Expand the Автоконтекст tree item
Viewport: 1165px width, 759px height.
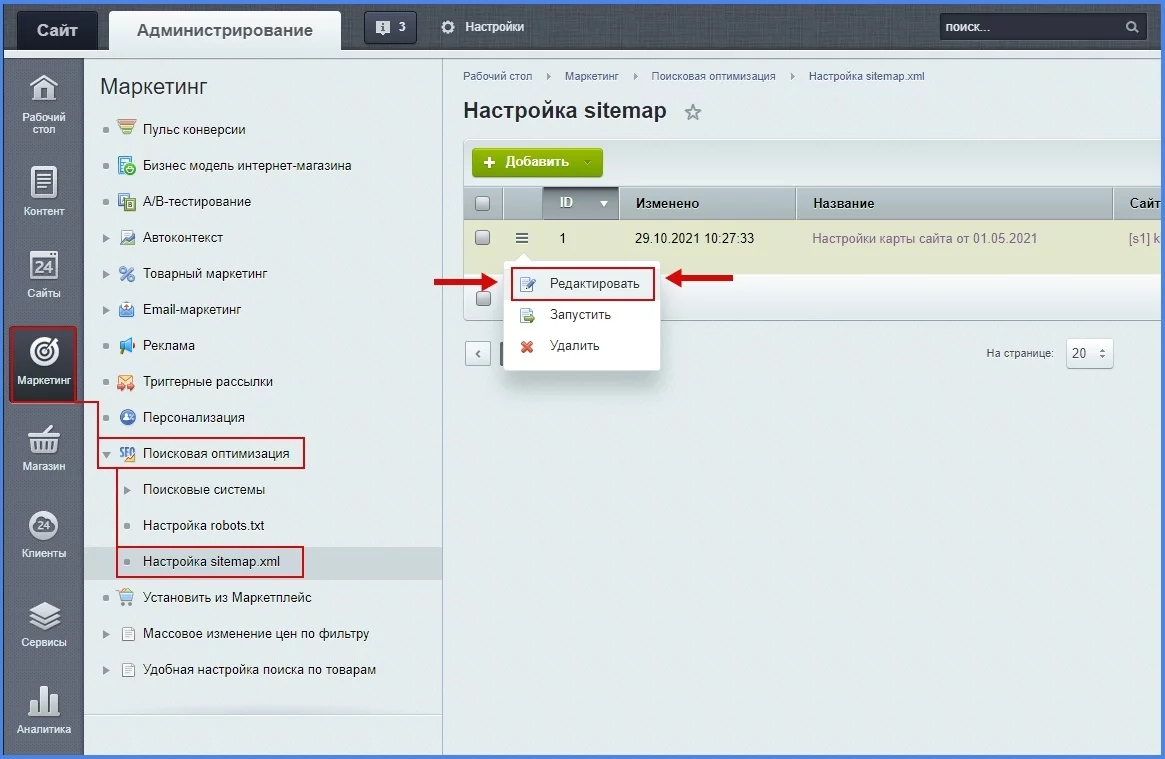(107, 238)
